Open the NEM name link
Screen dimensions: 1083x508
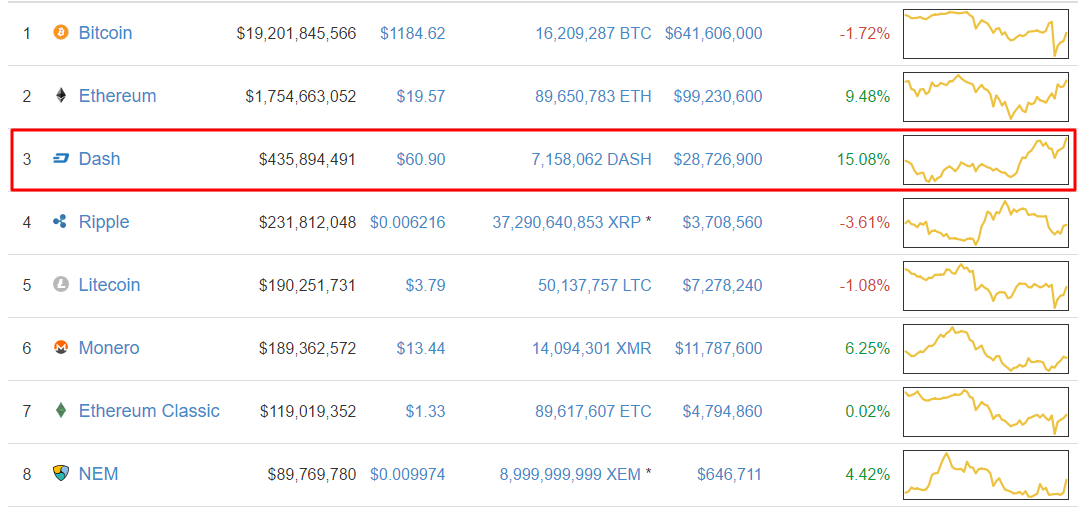tap(98, 474)
